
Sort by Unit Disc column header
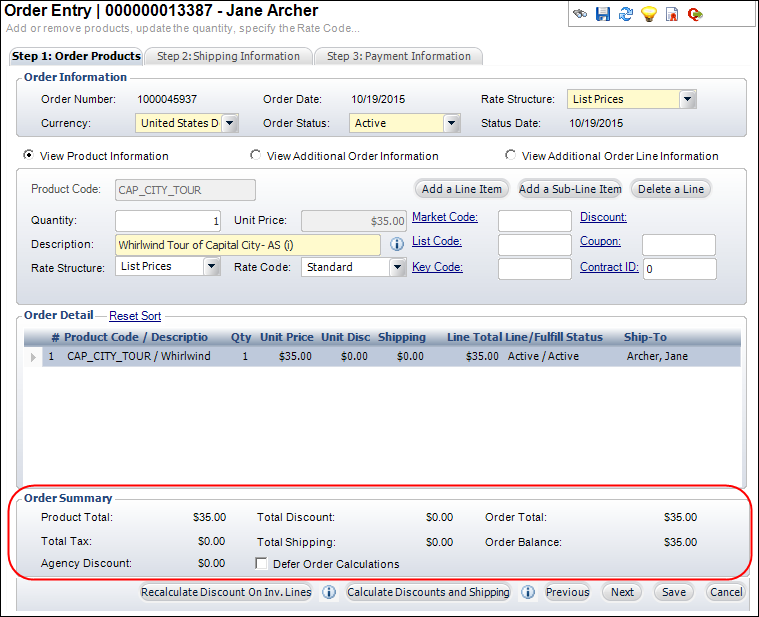(346, 337)
